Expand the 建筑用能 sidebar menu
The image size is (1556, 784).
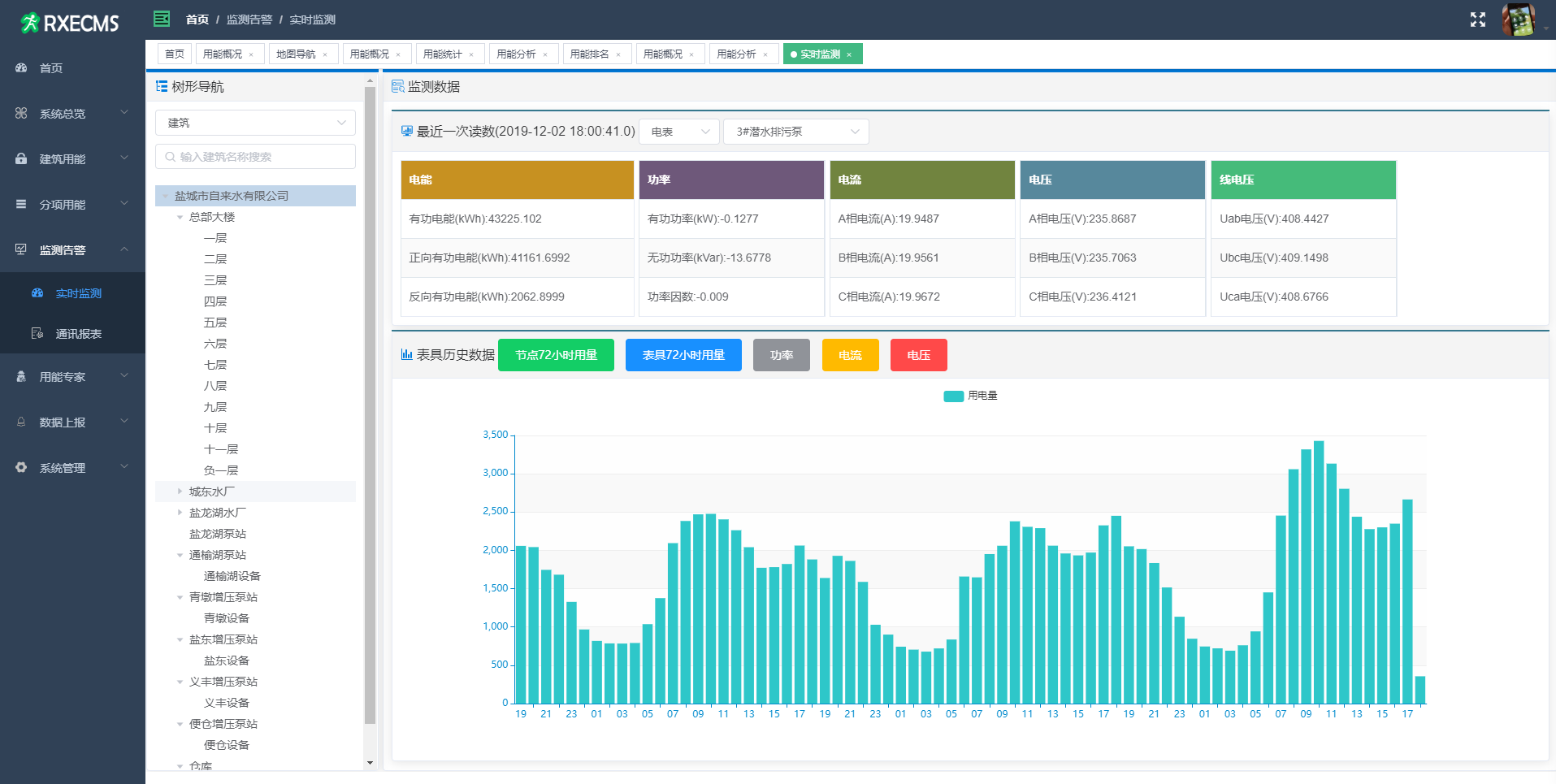click(x=72, y=159)
